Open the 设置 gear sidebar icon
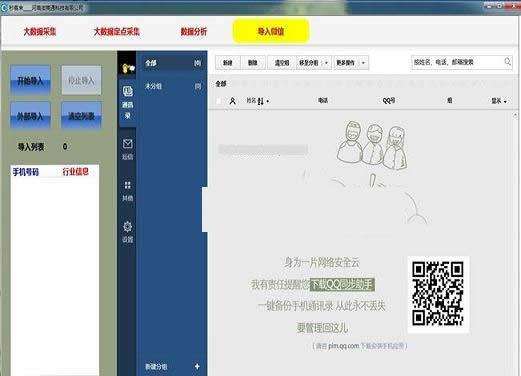 click(x=127, y=232)
